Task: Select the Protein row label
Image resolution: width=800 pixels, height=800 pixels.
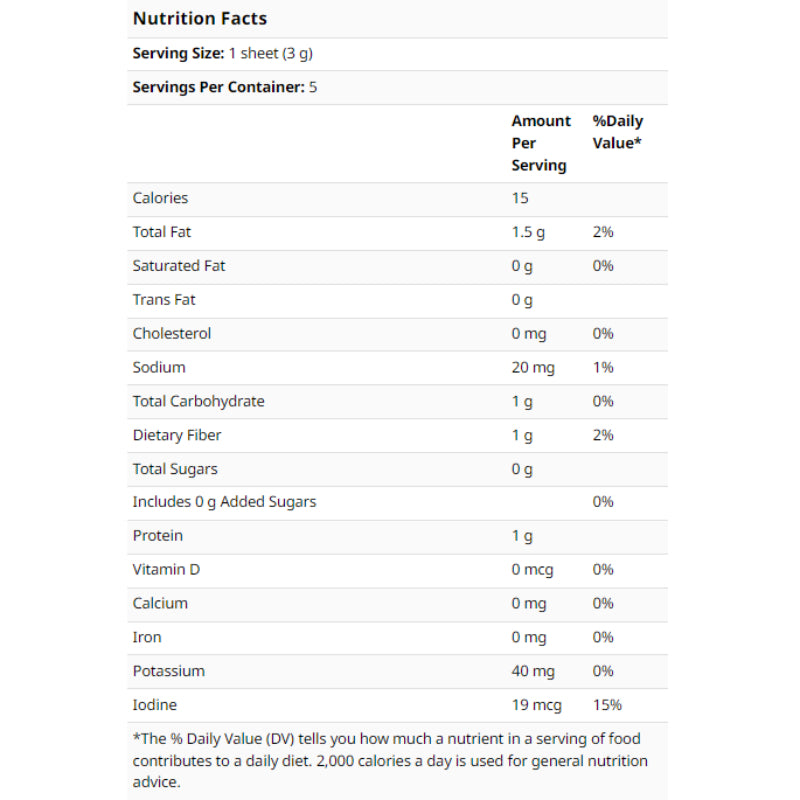Action: click(x=158, y=536)
